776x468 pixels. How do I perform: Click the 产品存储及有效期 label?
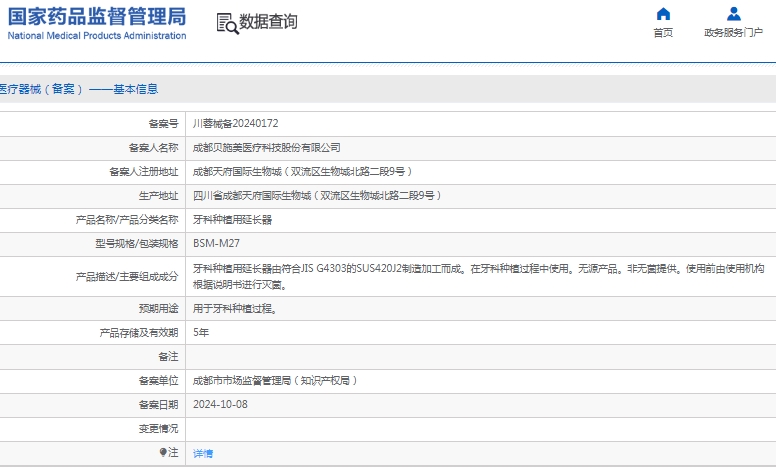(x=139, y=332)
